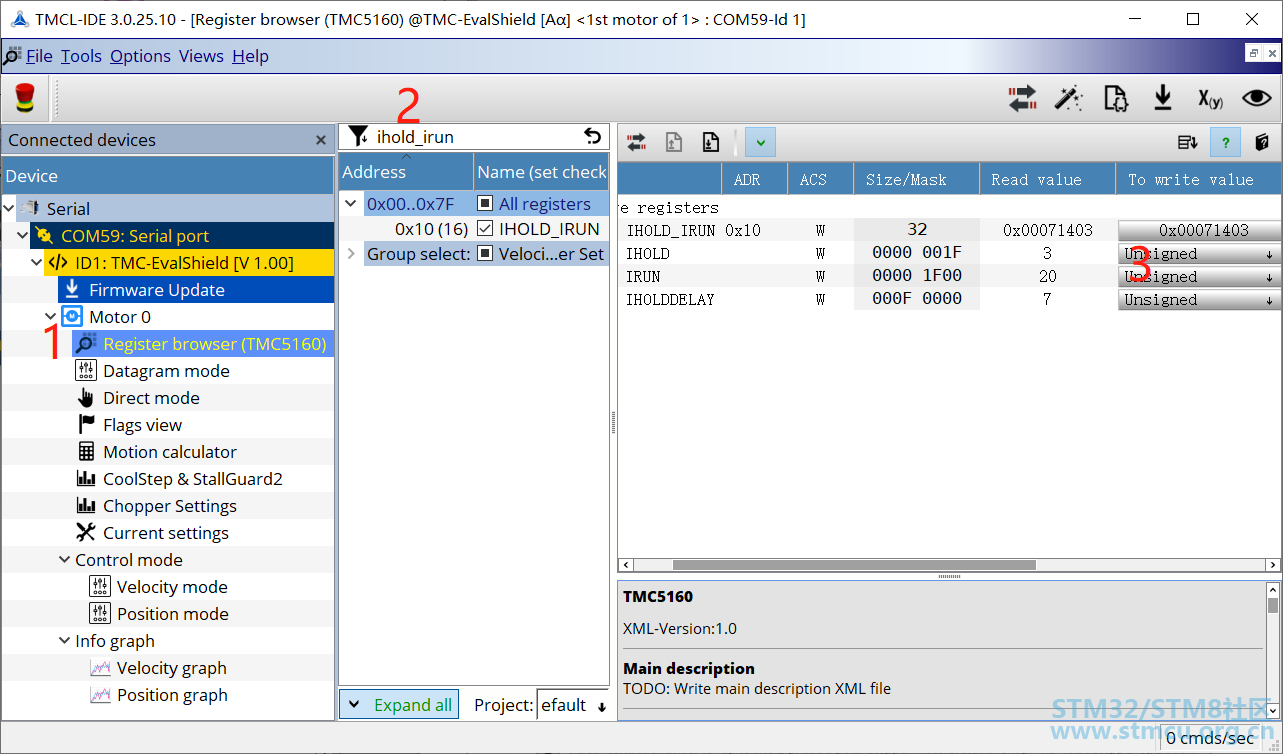Open the Options menu
This screenshot has width=1283, height=754.
point(140,56)
